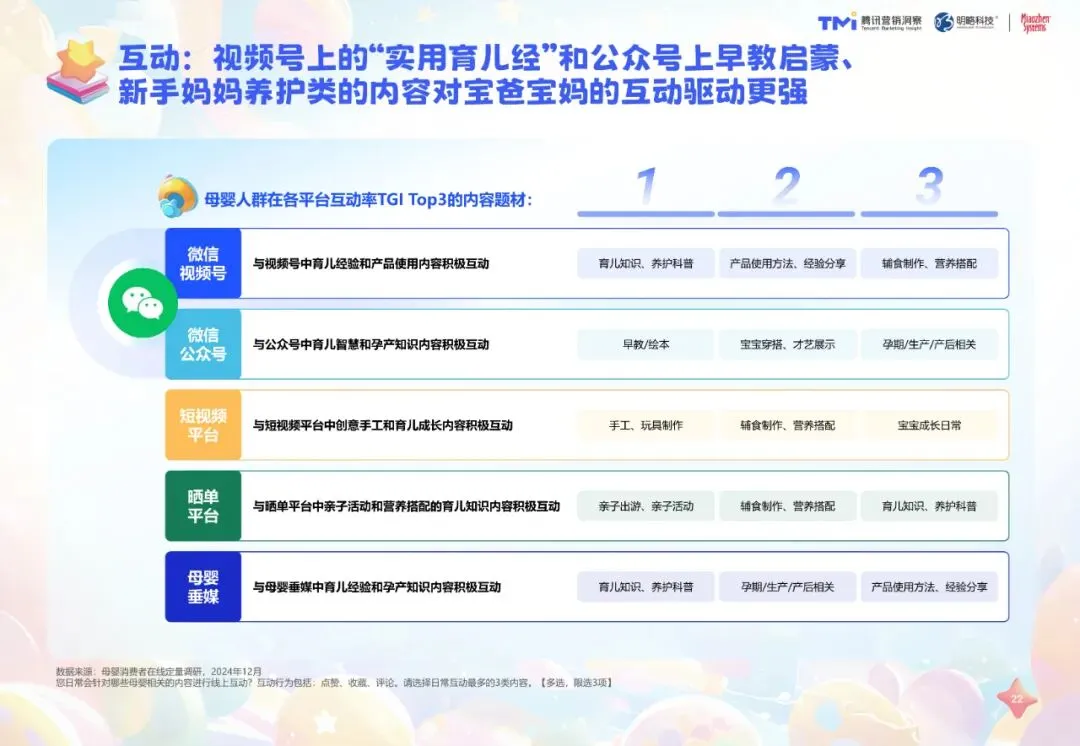
Task: Click the TMI Tencent Marketing Insight logo
Action: click(x=870, y=22)
